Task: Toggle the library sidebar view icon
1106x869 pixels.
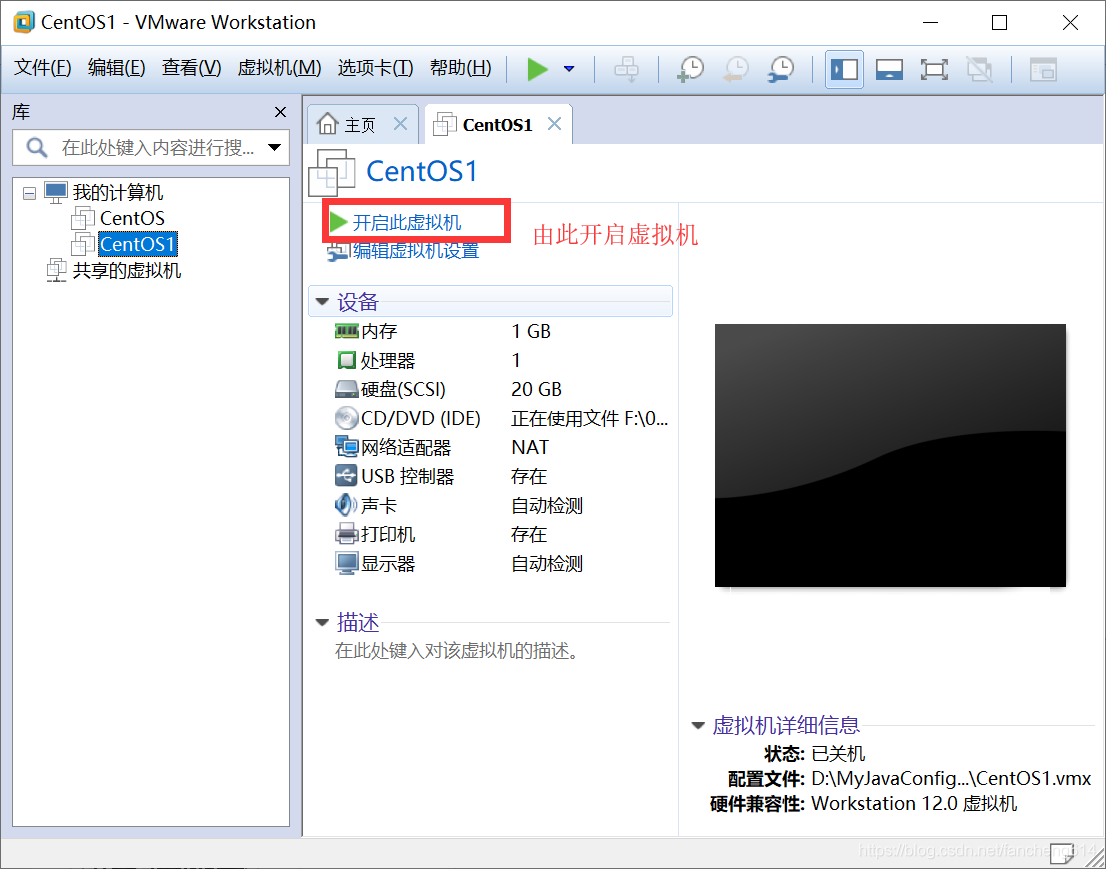Action: [x=844, y=69]
